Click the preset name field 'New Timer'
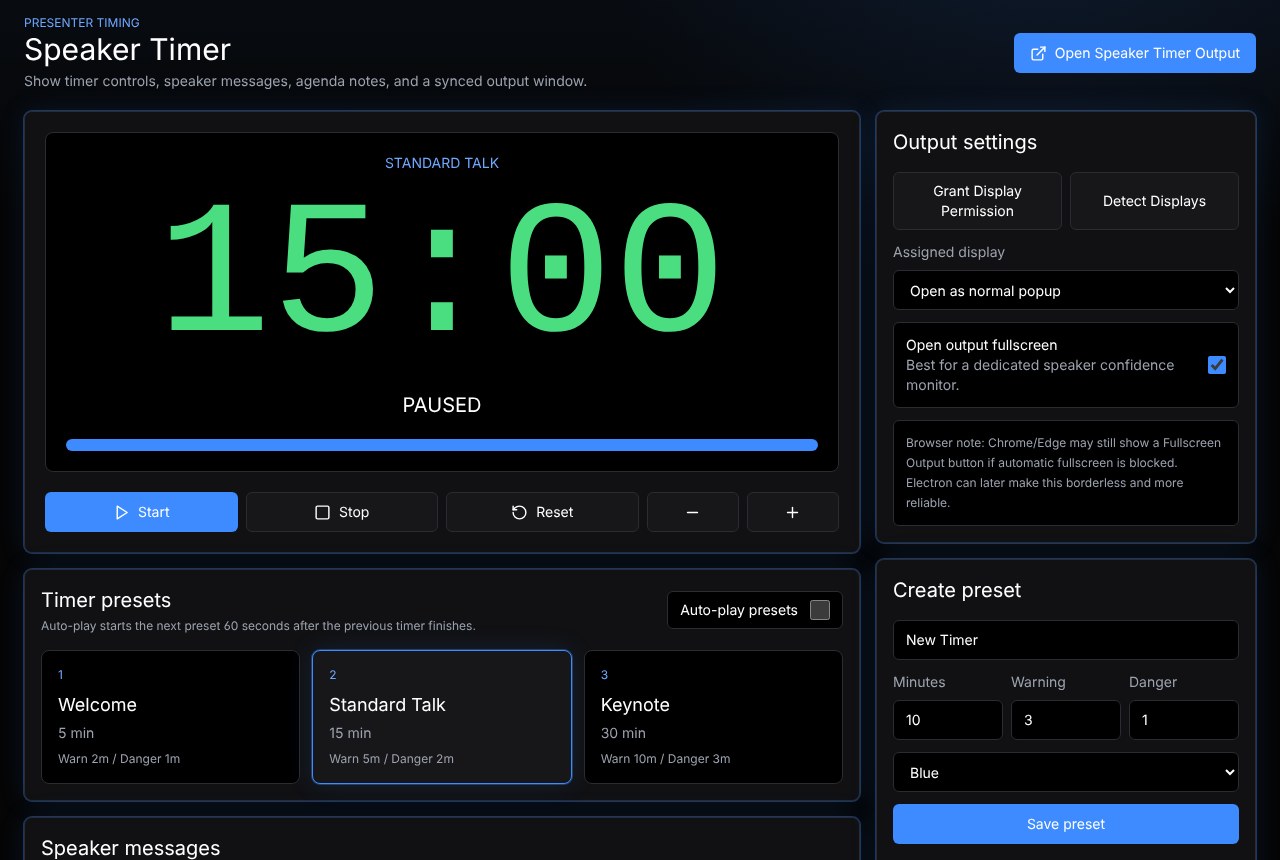1280x860 pixels. (1066, 640)
